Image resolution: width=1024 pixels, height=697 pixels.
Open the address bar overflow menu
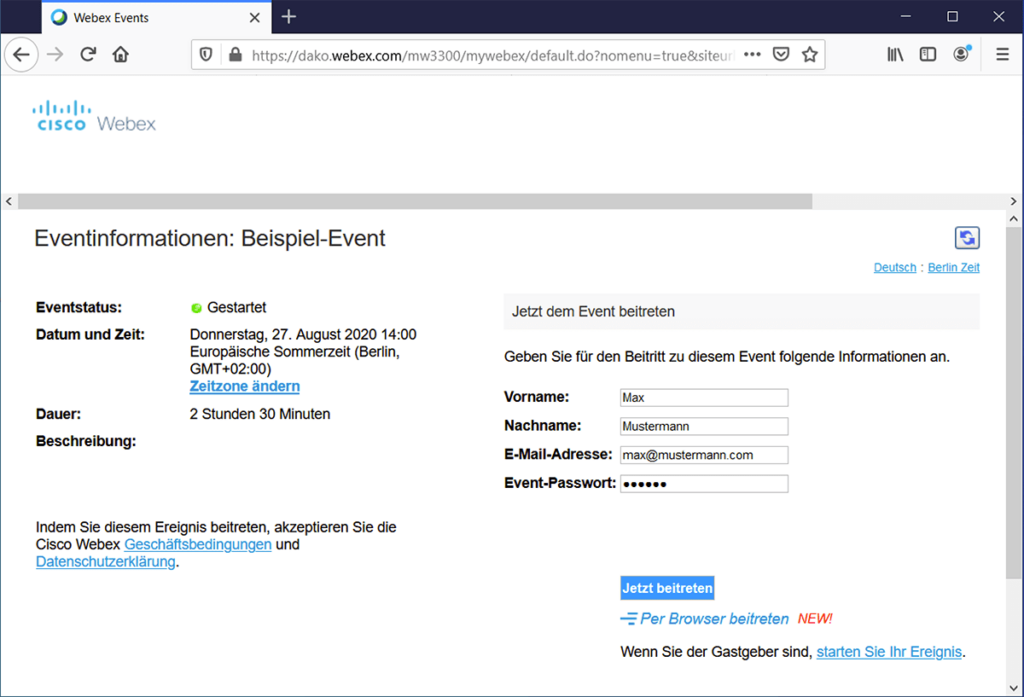point(752,53)
